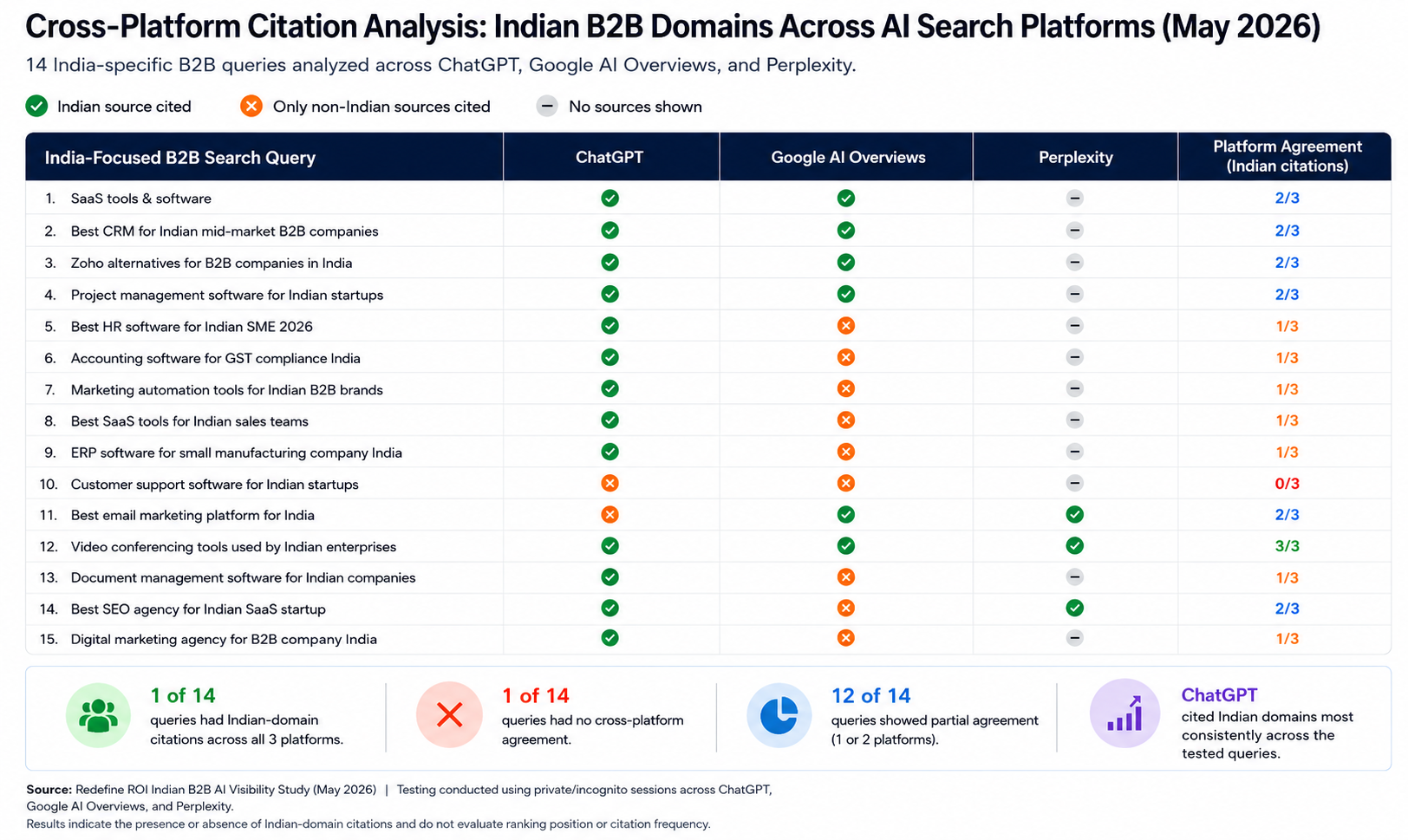Click Google orange X for Document management software row
The width and height of the screenshot is (1408, 840).
[x=846, y=577]
